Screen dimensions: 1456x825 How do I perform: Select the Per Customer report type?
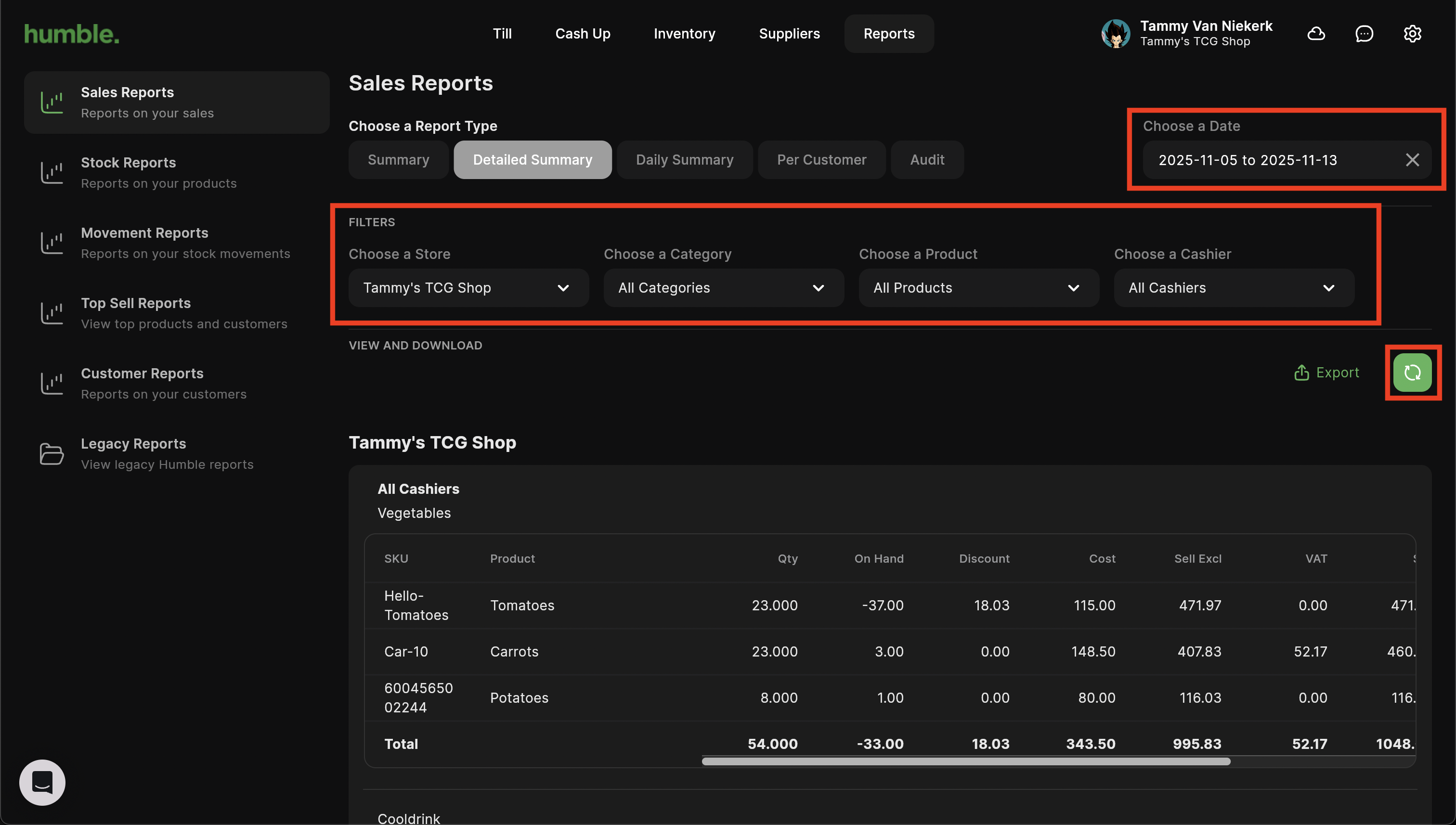[x=821, y=160]
